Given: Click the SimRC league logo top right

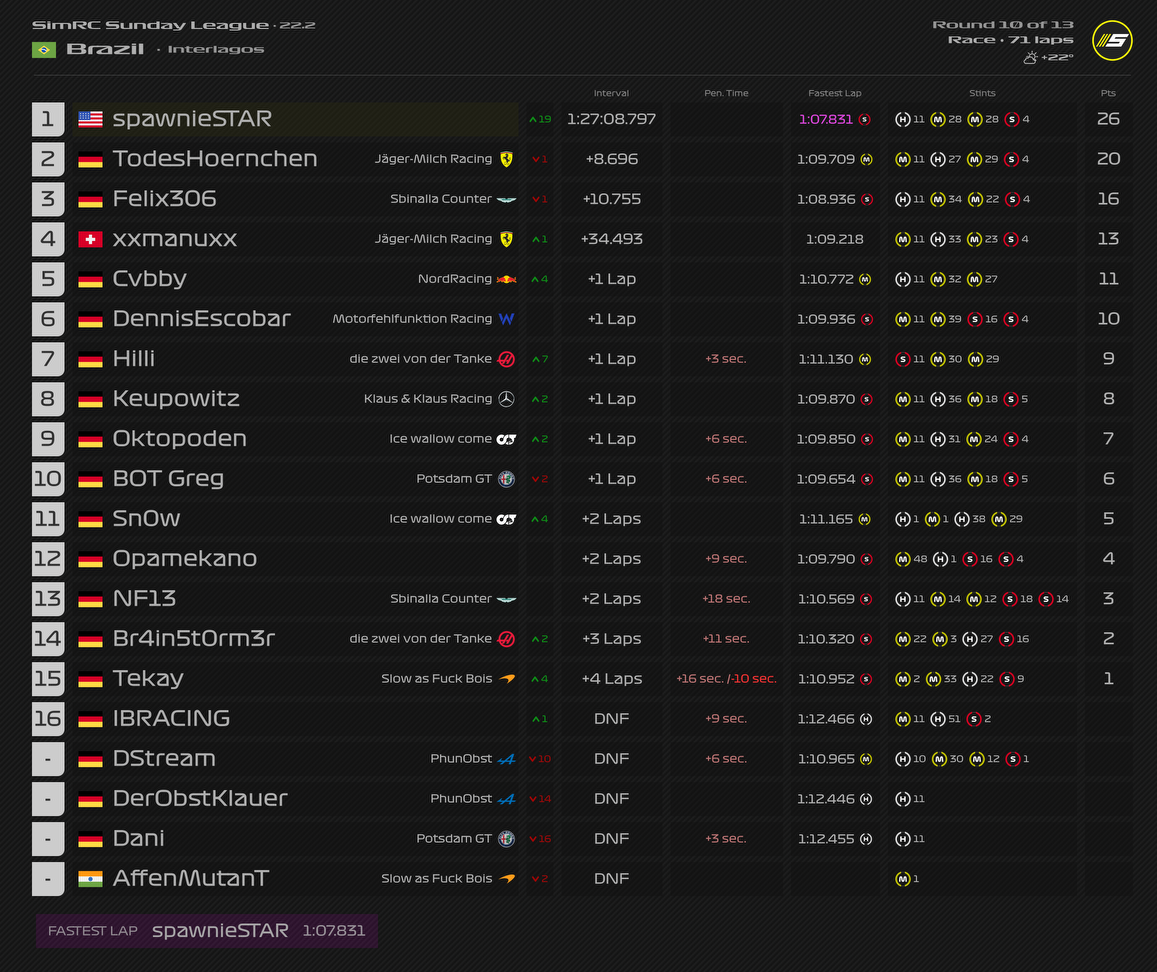Looking at the screenshot, I should click(x=1112, y=41).
